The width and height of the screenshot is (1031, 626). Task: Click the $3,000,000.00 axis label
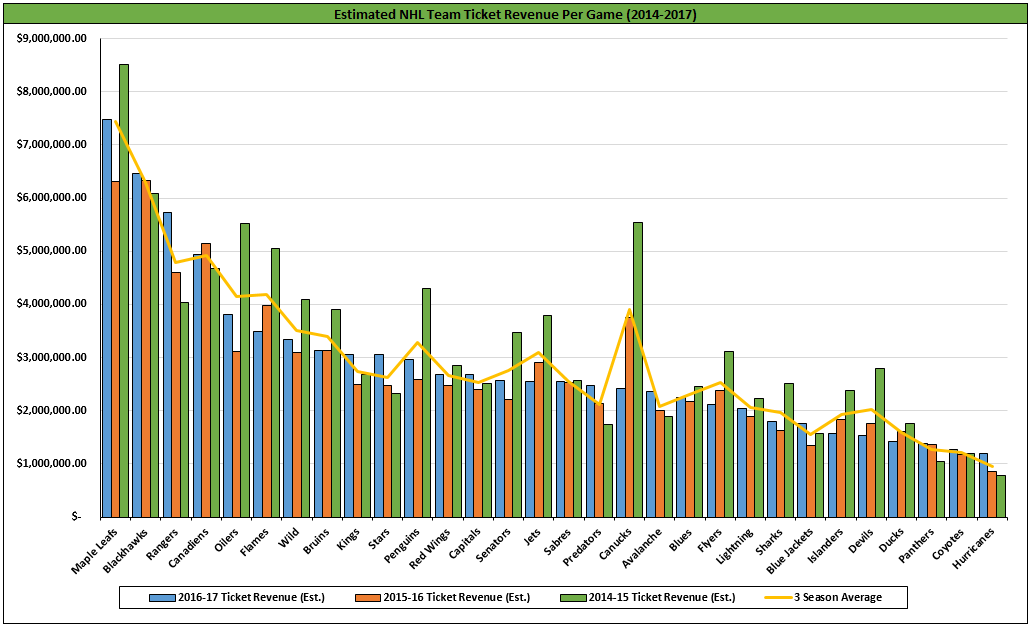(x=50, y=357)
